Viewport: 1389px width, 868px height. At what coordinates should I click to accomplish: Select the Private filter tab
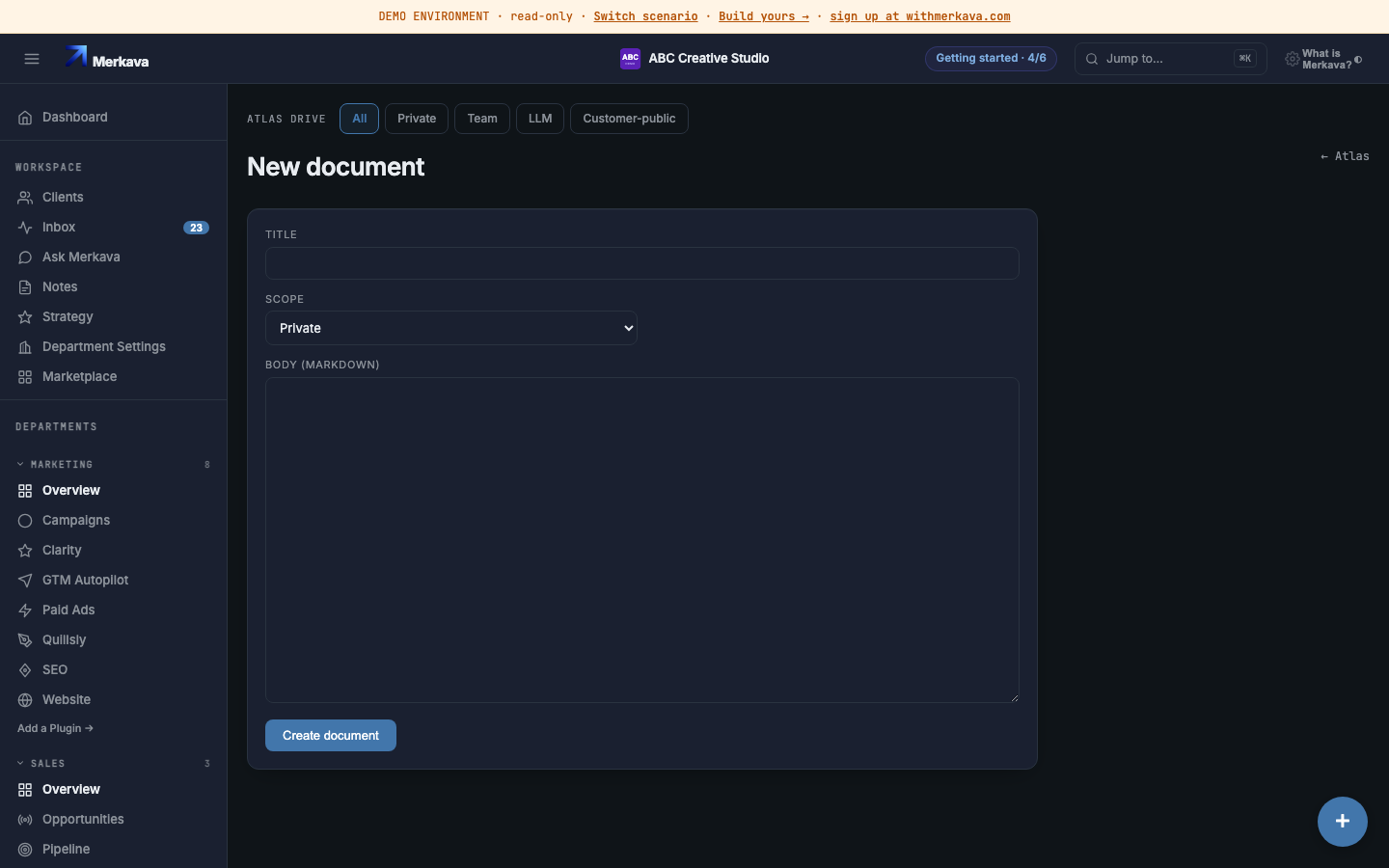pyautogui.click(x=417, y=119)
